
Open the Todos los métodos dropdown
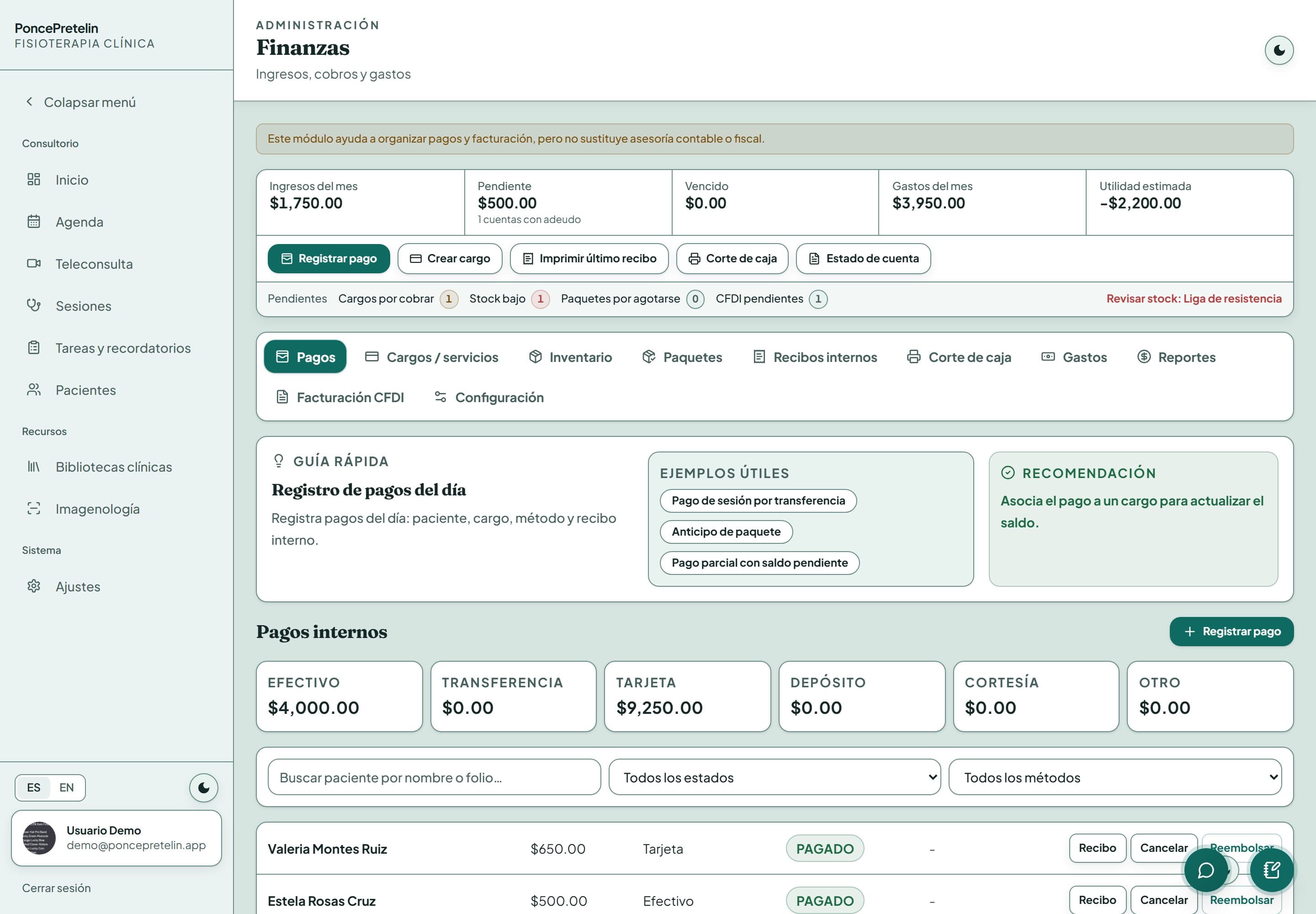tap(1115, 777)
